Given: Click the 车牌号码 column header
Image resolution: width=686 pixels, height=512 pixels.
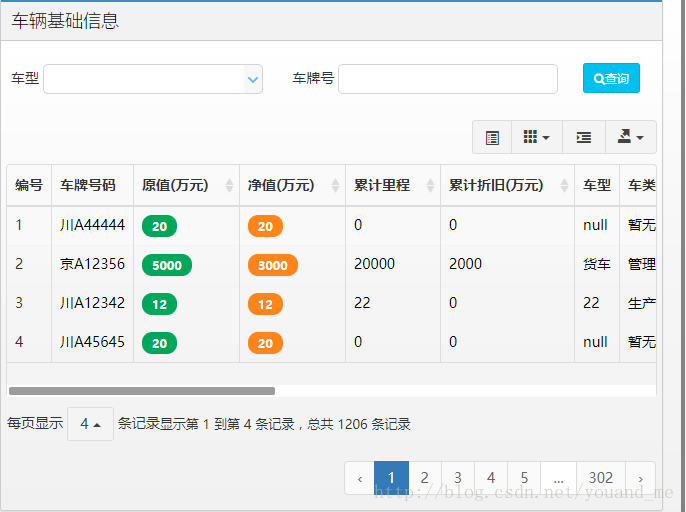Looking at the screenshot, I should tap(92, 185).
